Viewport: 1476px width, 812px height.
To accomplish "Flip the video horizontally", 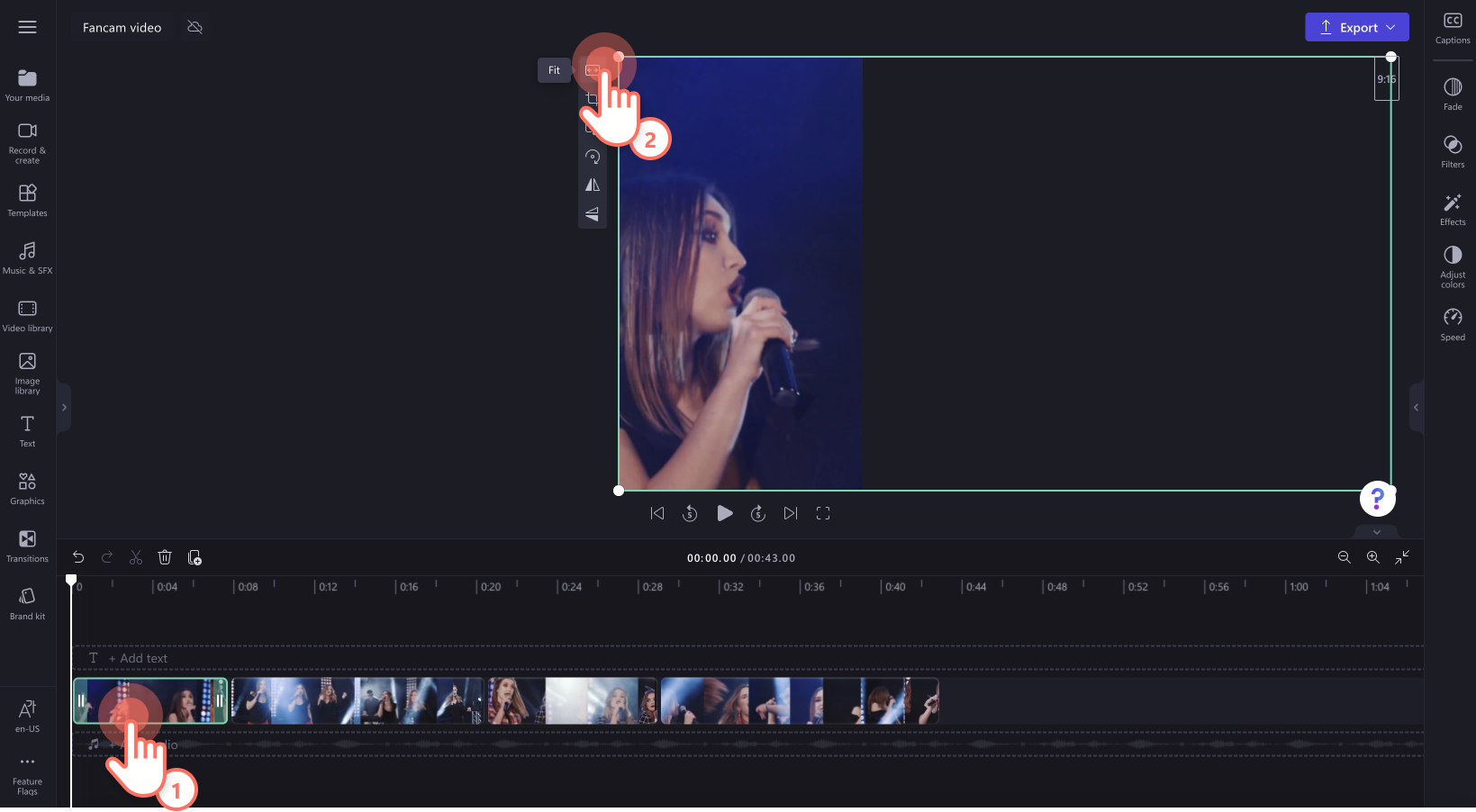I will [592, 185].
